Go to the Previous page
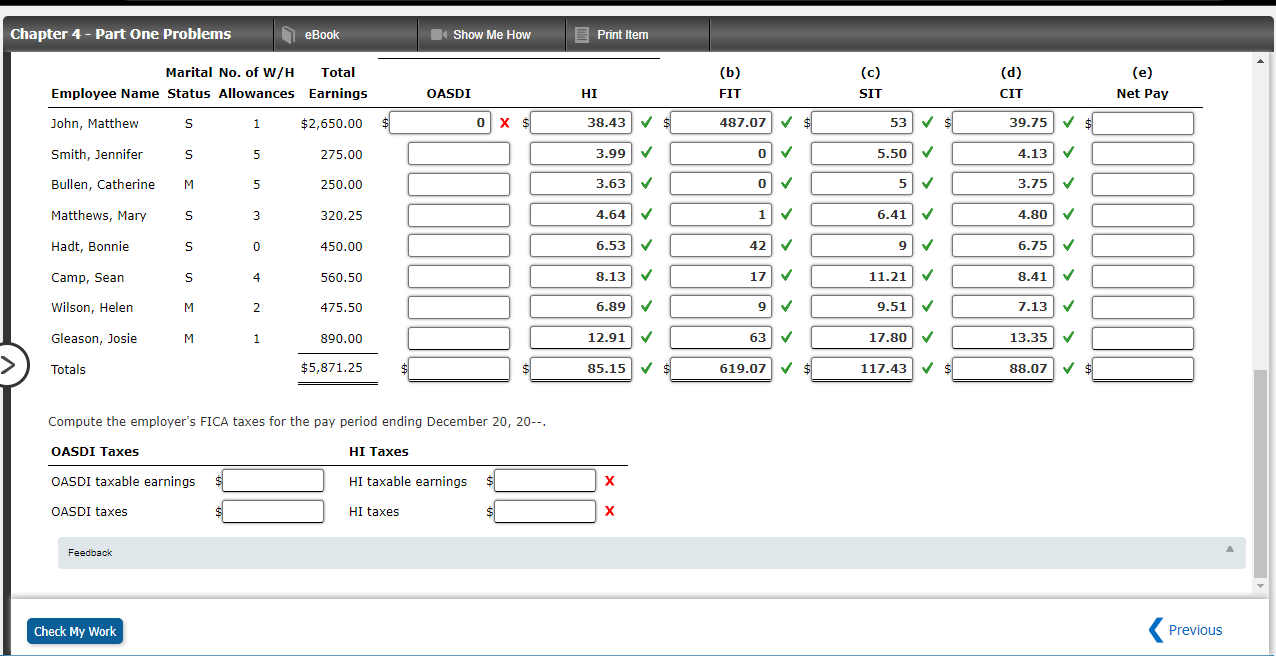 pos(1185,630)
